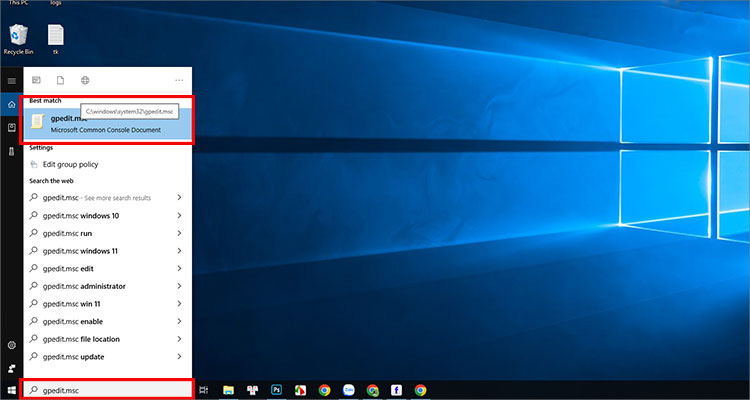Screen dimensions: 750x400
Task: Click the gpedit.msc taskbar search box
Action: 108,390
